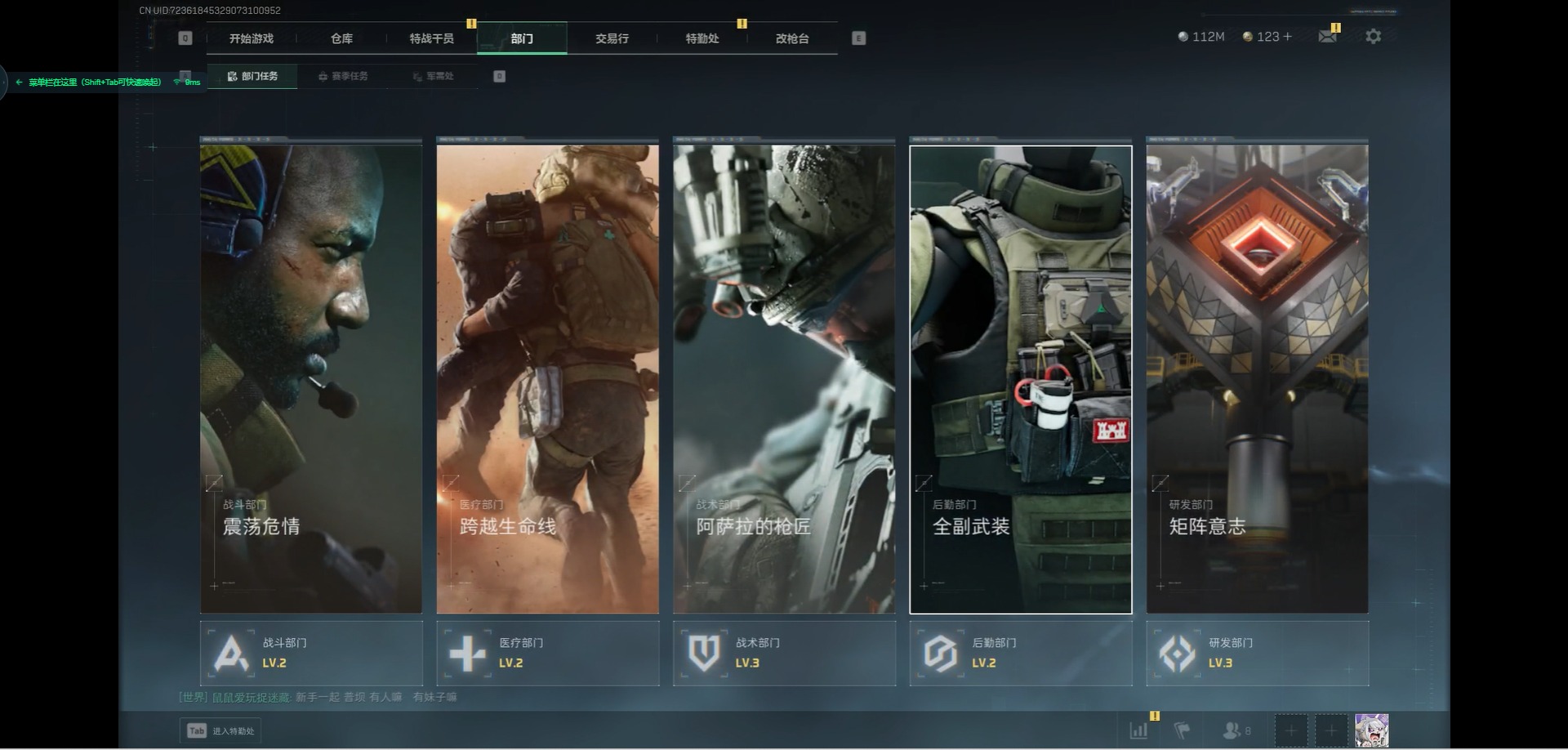Open the 全副武装 mission poster
This screenshot has height=750, width=1568.
click(x=1021, y=379)
